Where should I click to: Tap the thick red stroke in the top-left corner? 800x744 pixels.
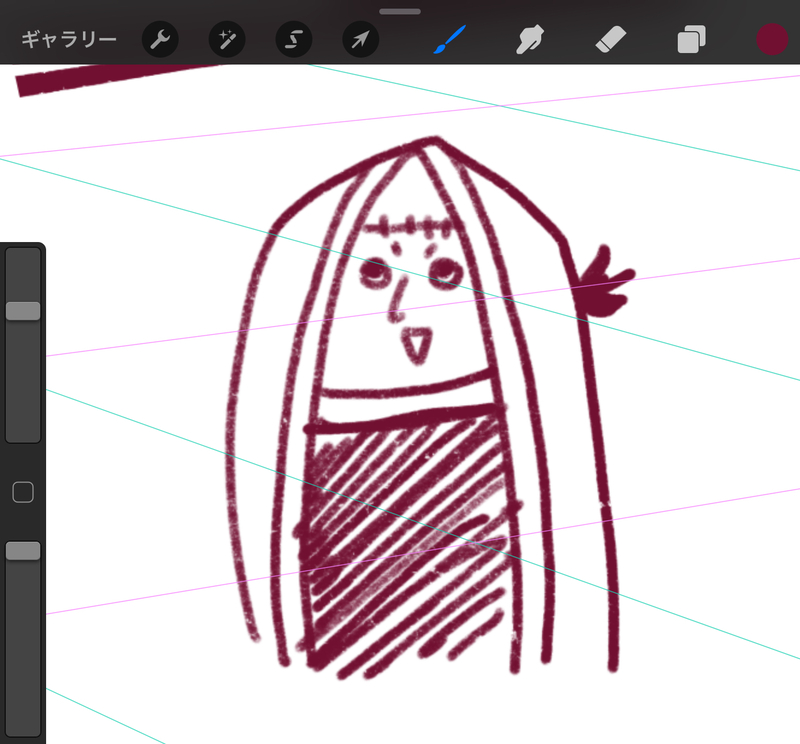110,78
